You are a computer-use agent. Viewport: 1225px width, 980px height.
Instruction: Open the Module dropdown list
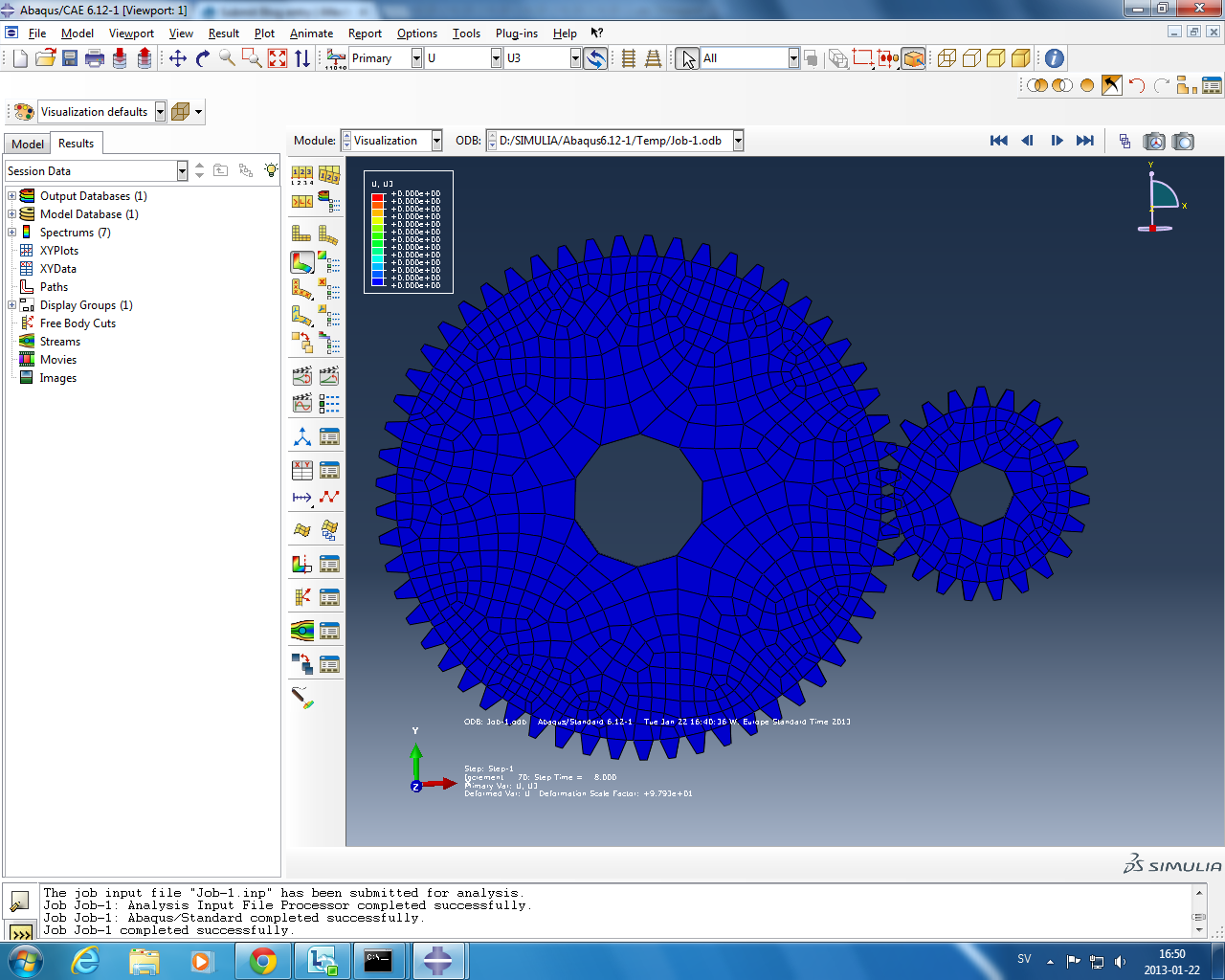436,141
